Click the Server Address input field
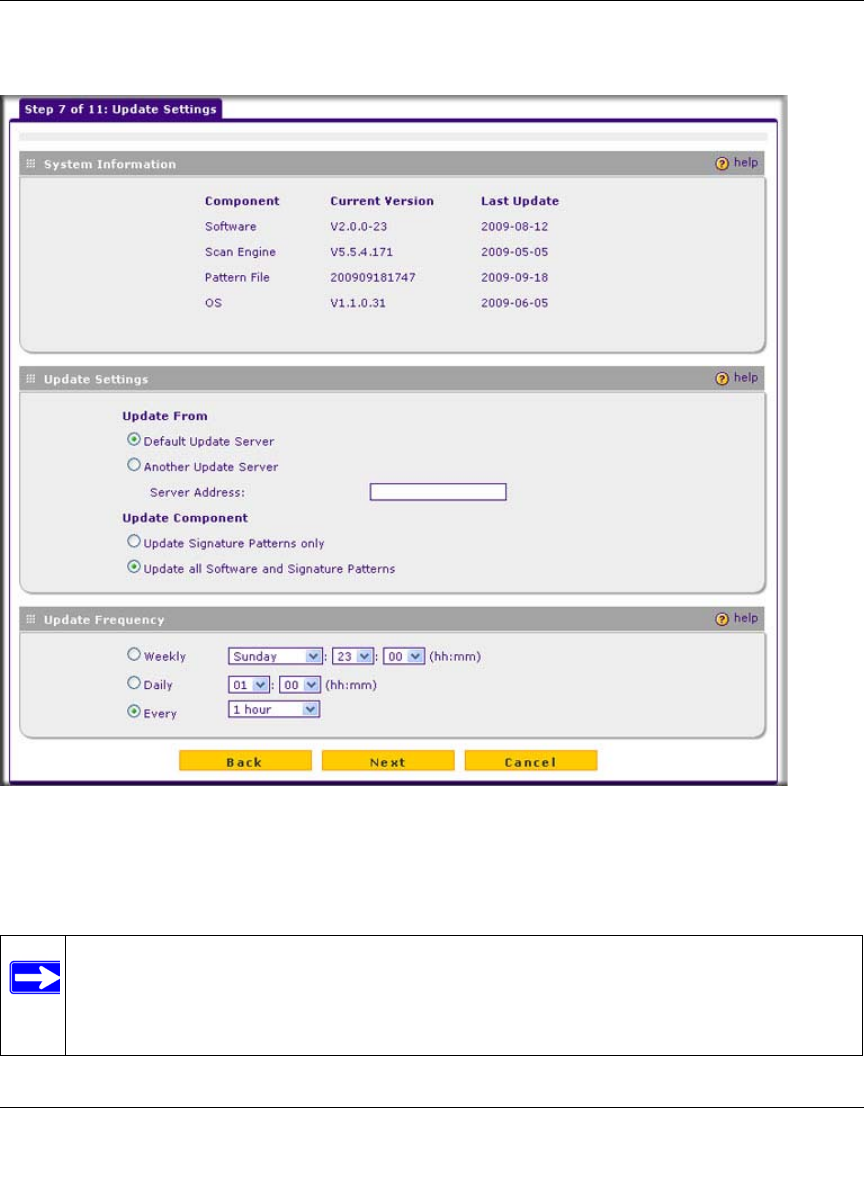This screenshot has height=1184, width=864. point(438,492)
